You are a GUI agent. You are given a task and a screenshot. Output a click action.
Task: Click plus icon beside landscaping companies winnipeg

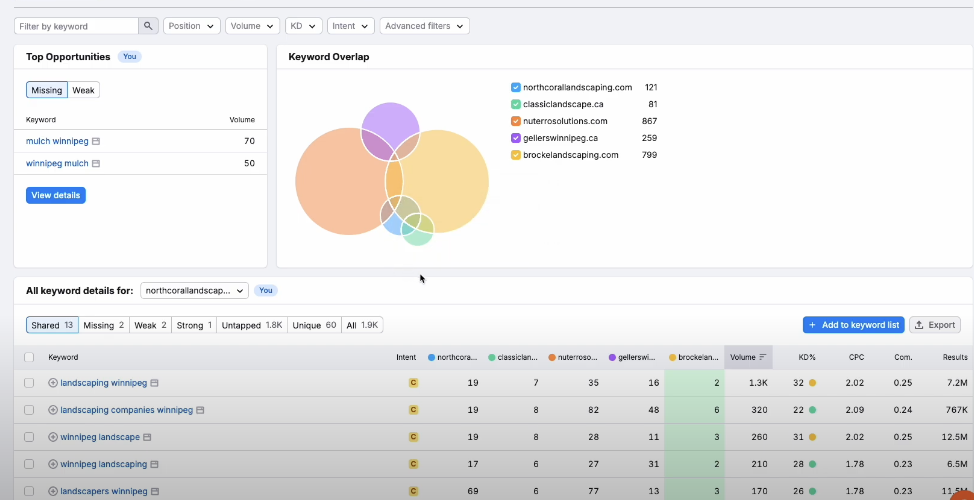53,411
